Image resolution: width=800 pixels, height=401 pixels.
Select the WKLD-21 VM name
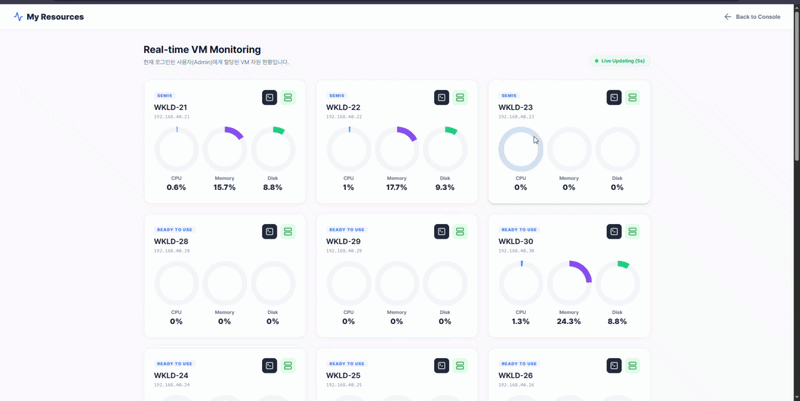[x=170, y=107]
